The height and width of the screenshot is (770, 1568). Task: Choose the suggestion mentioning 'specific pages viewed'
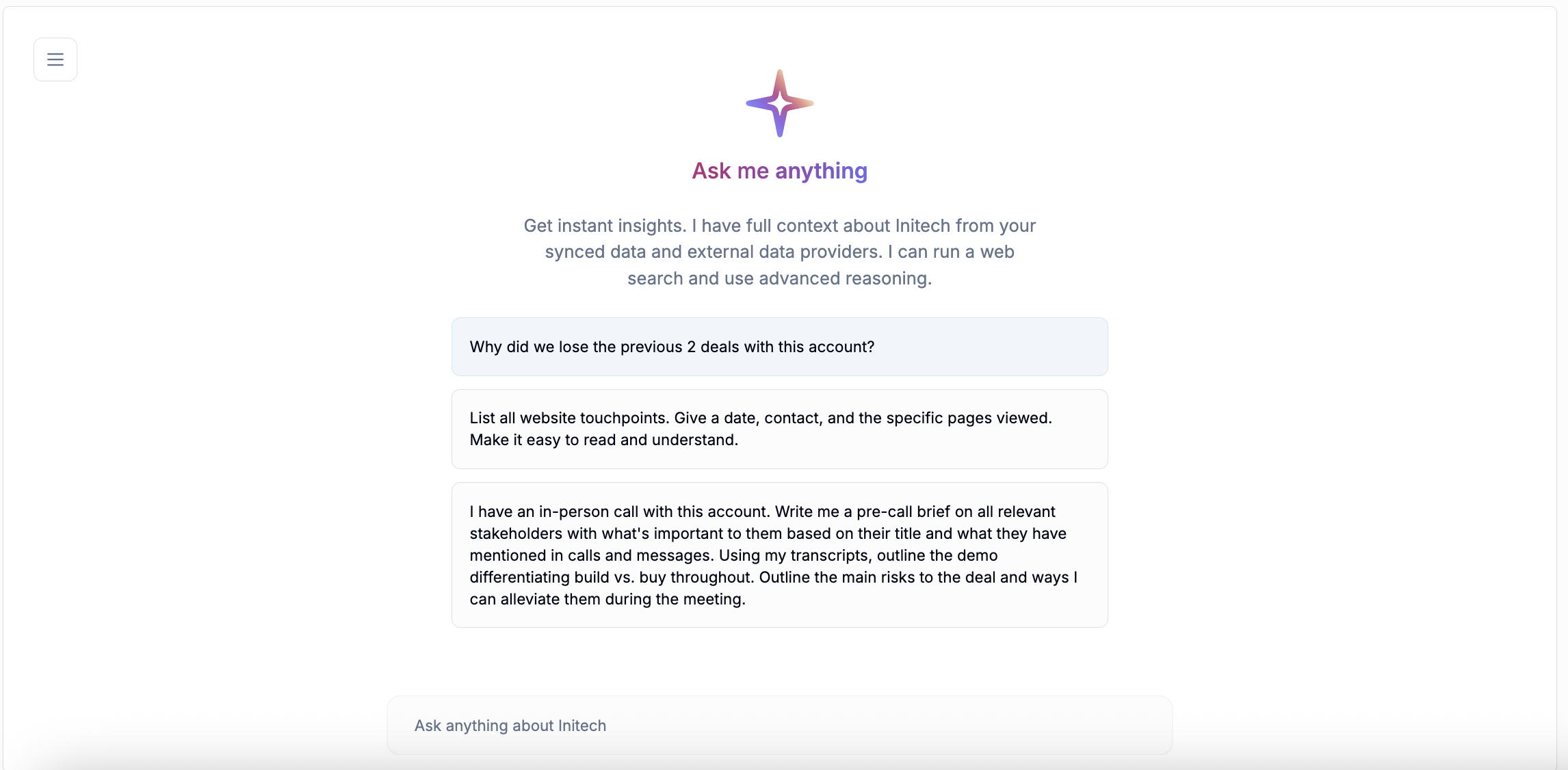coord(779,429)
